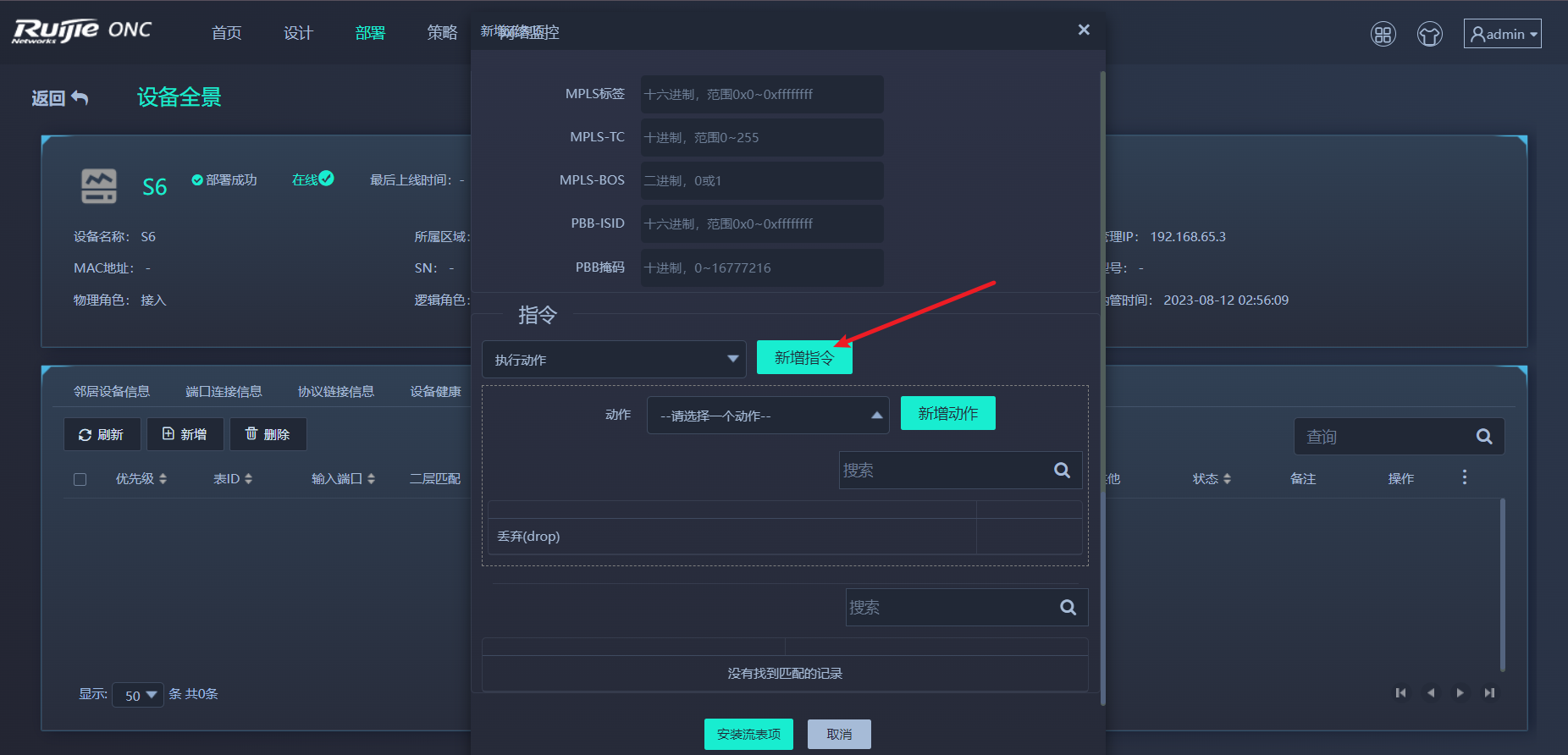The width and height of the screenshot is (1568, 755).
Task: Open the 设计 menu
Action: coord(298,33)
